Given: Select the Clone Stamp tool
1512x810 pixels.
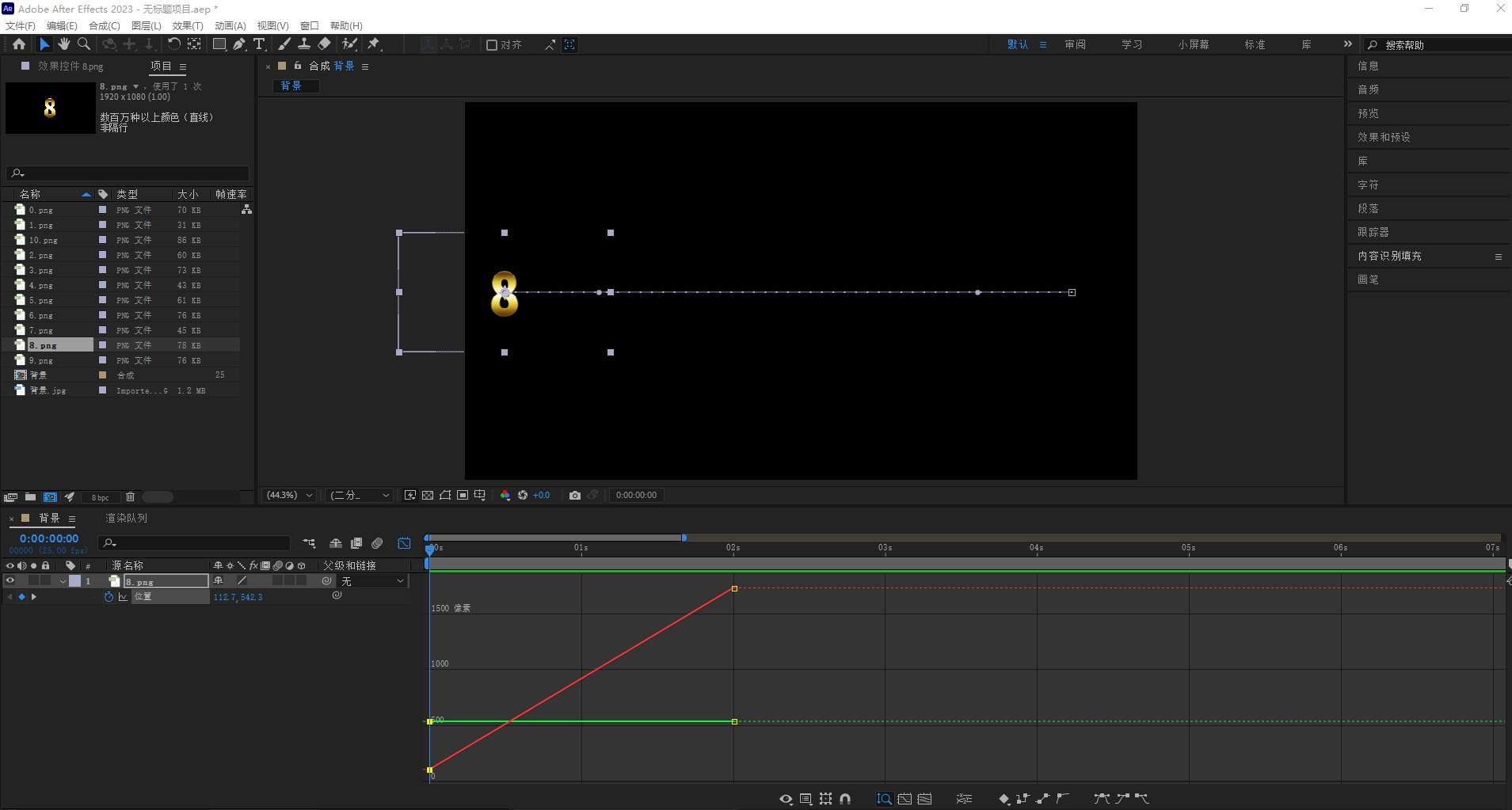Looking at the screenshot, I should coord(304,44).
